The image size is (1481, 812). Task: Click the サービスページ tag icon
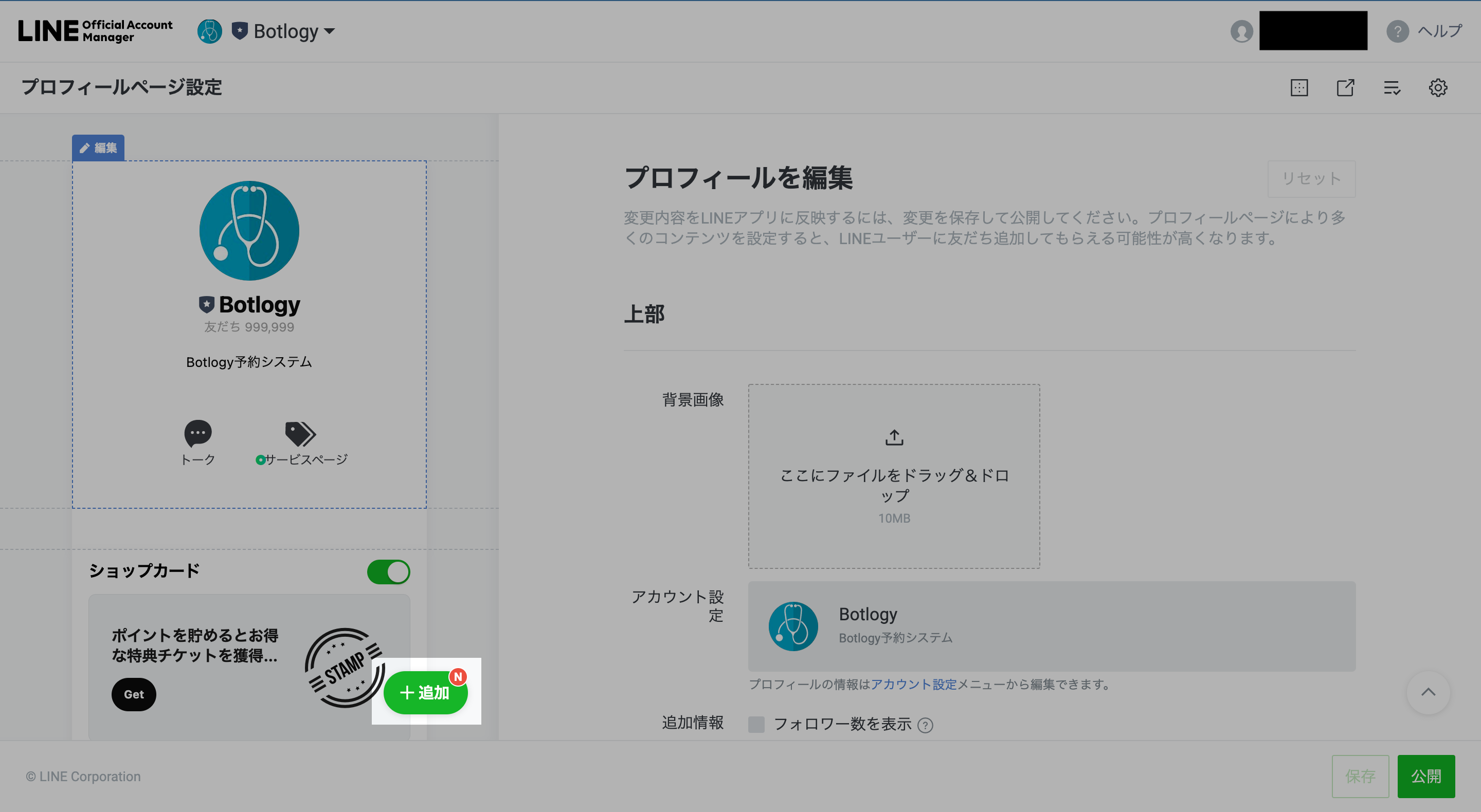pos(300,433)
